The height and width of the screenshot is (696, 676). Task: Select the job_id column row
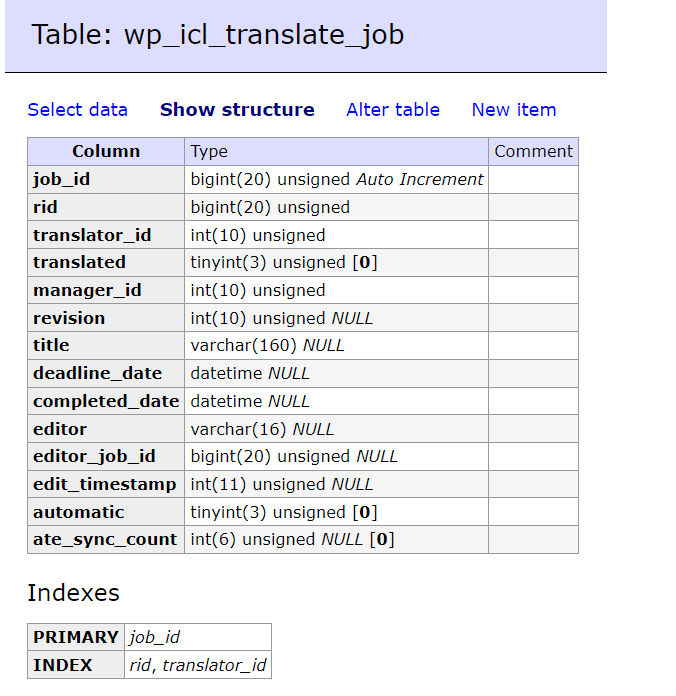[303, 179]
